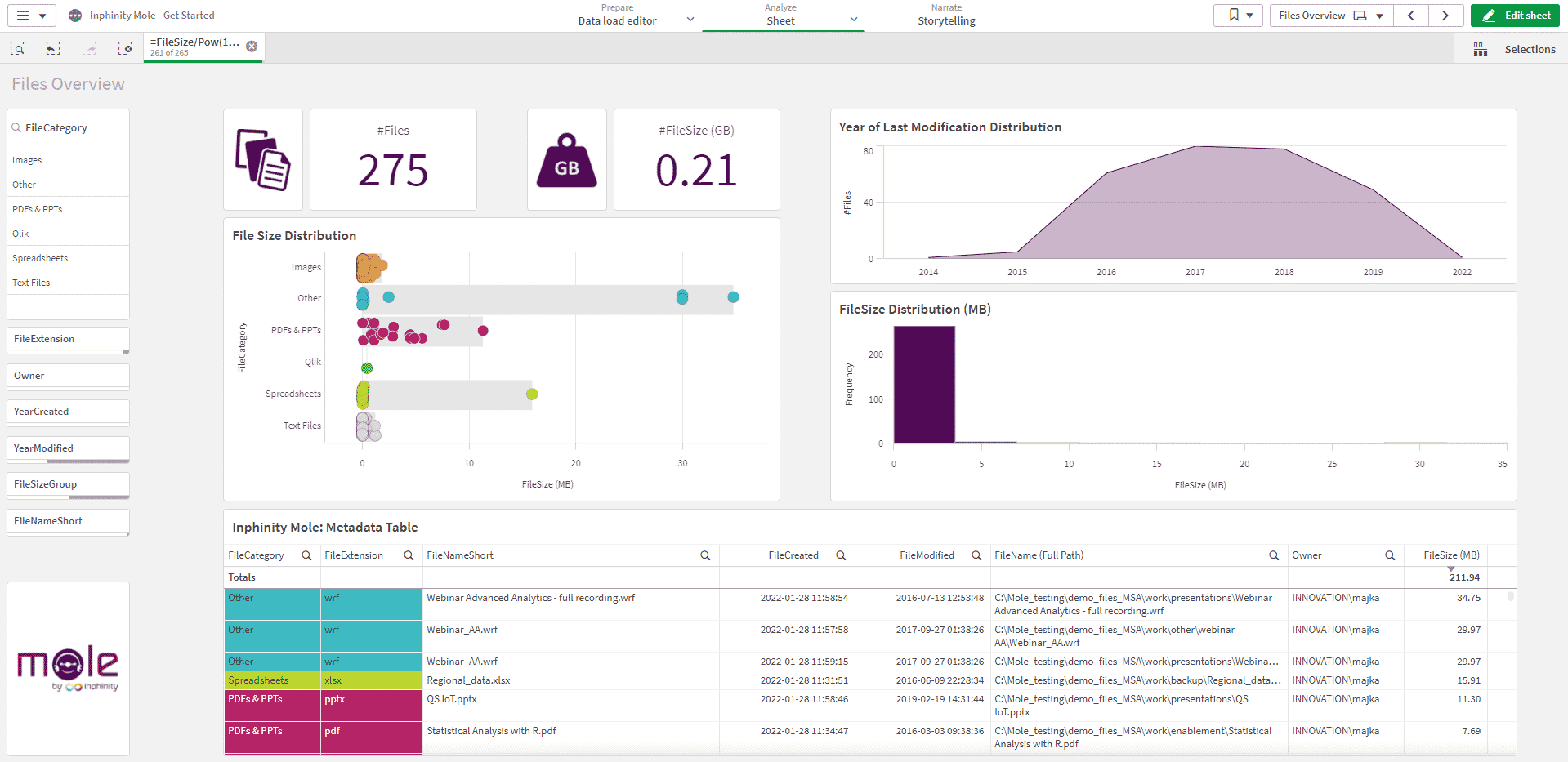
Task: Click the pptx extension cell
Action: 371,706
